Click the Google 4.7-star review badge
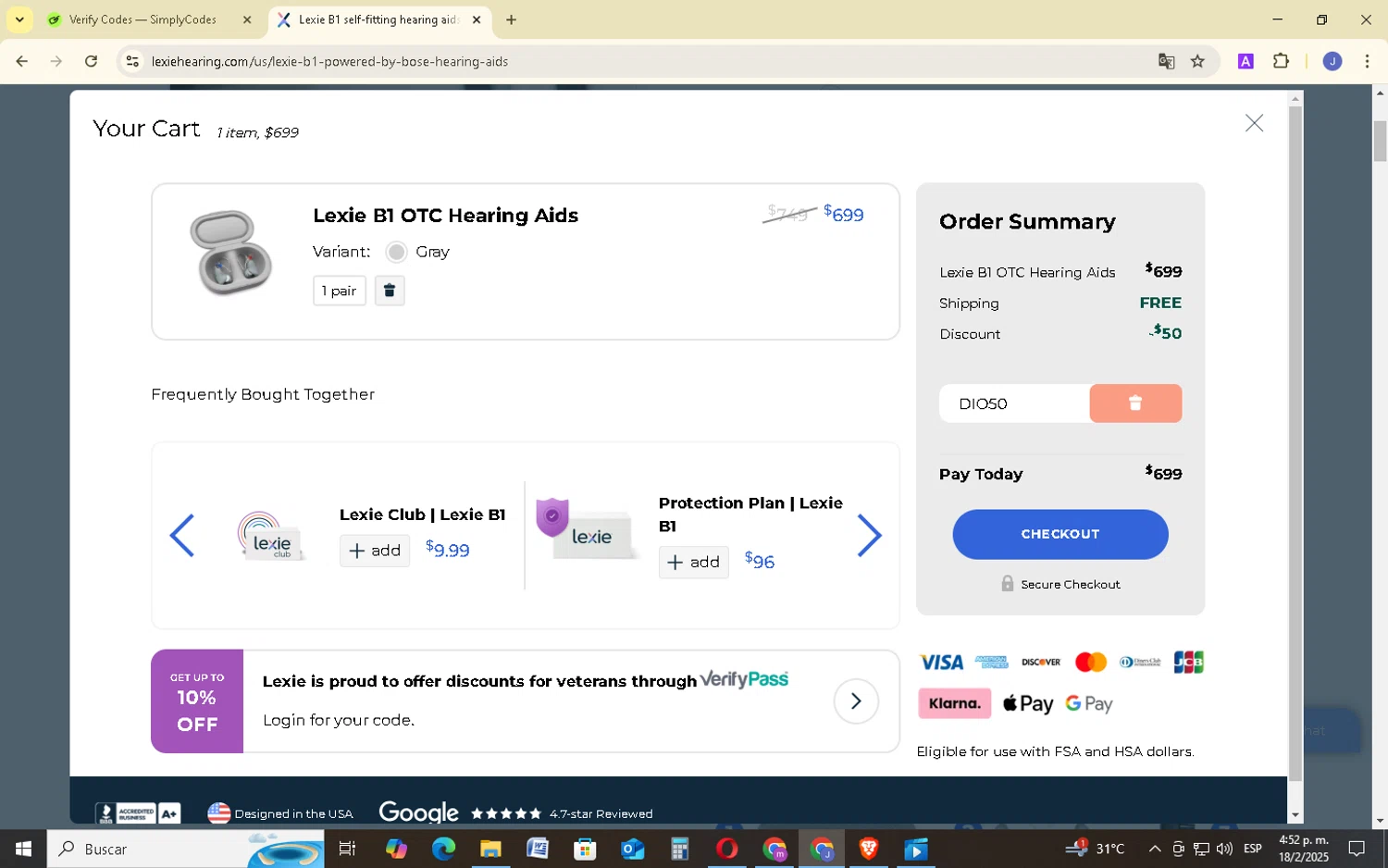The height and width of the screenshot is (868, 1388). coord(515,813)
